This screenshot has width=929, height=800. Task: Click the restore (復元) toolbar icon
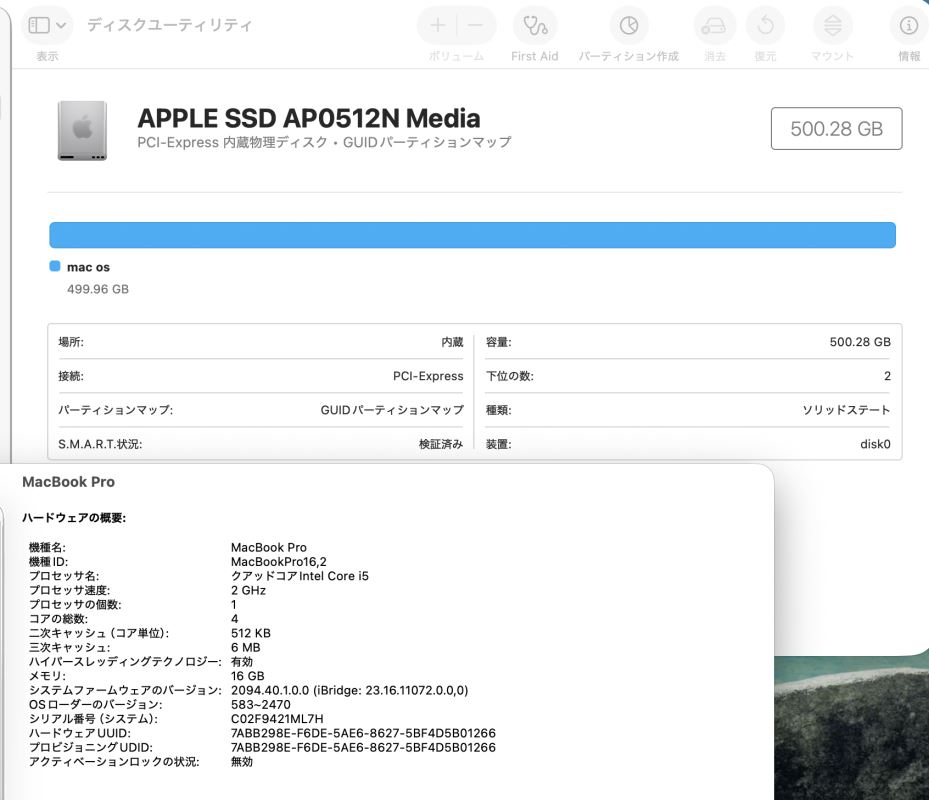tap(766, 25)
